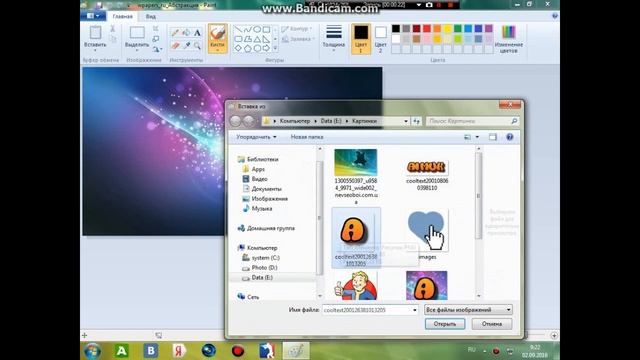Click the Crop icon in Image group
Screen dimensions: 640x360
pyautogui.click(x=156, y=29)
